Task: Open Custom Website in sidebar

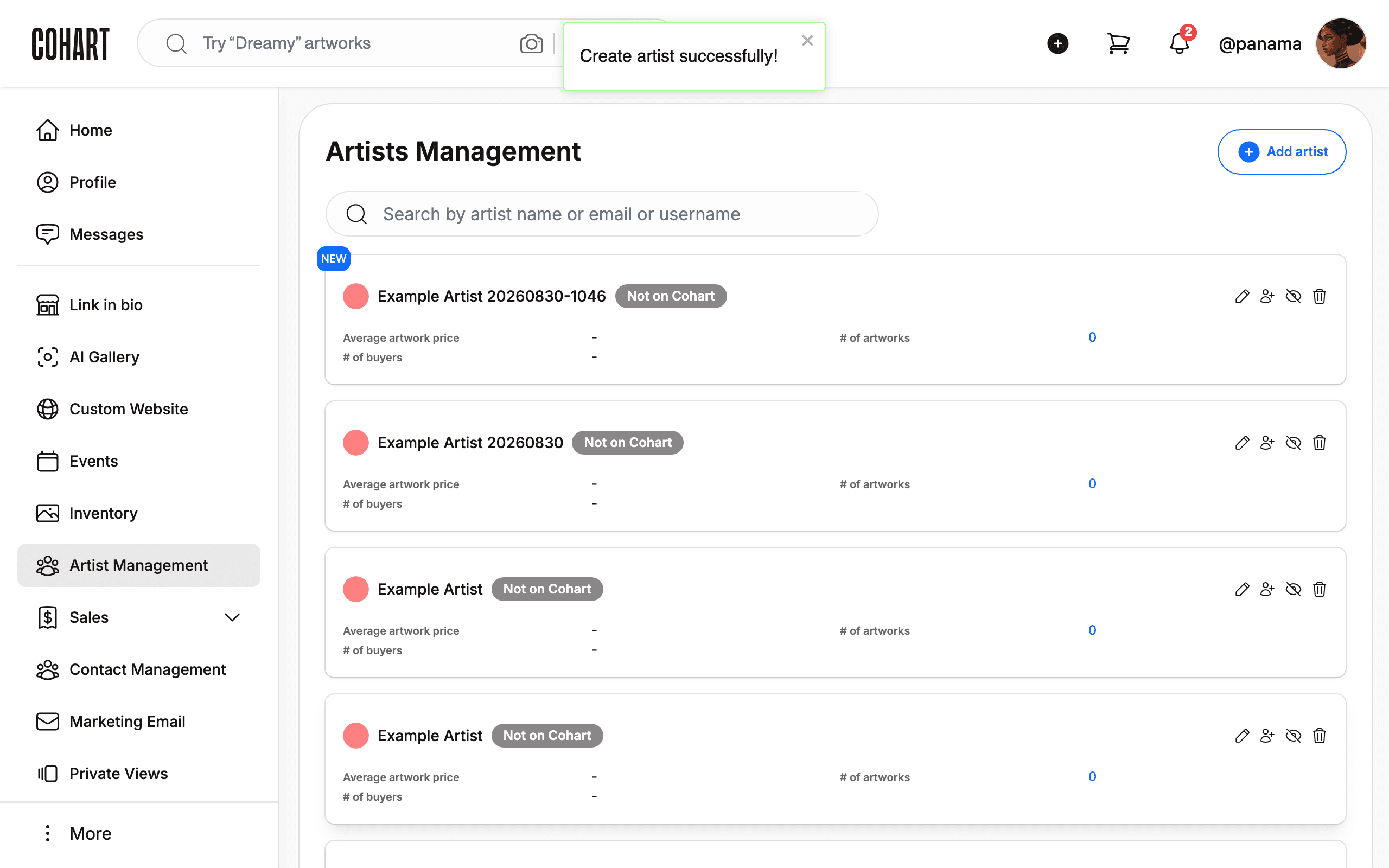Action: [138, 409]
